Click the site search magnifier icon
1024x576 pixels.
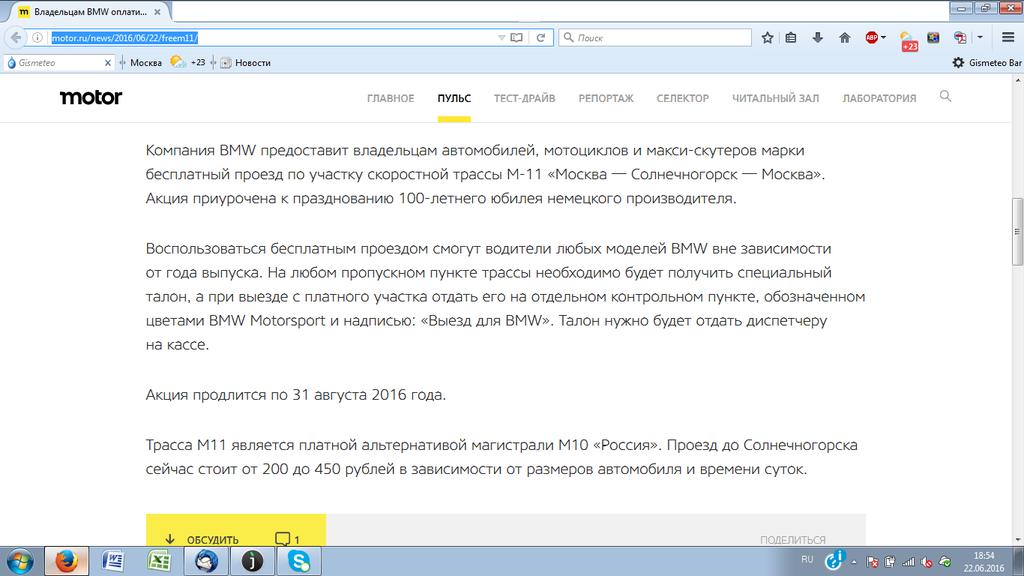pos(946,97)
